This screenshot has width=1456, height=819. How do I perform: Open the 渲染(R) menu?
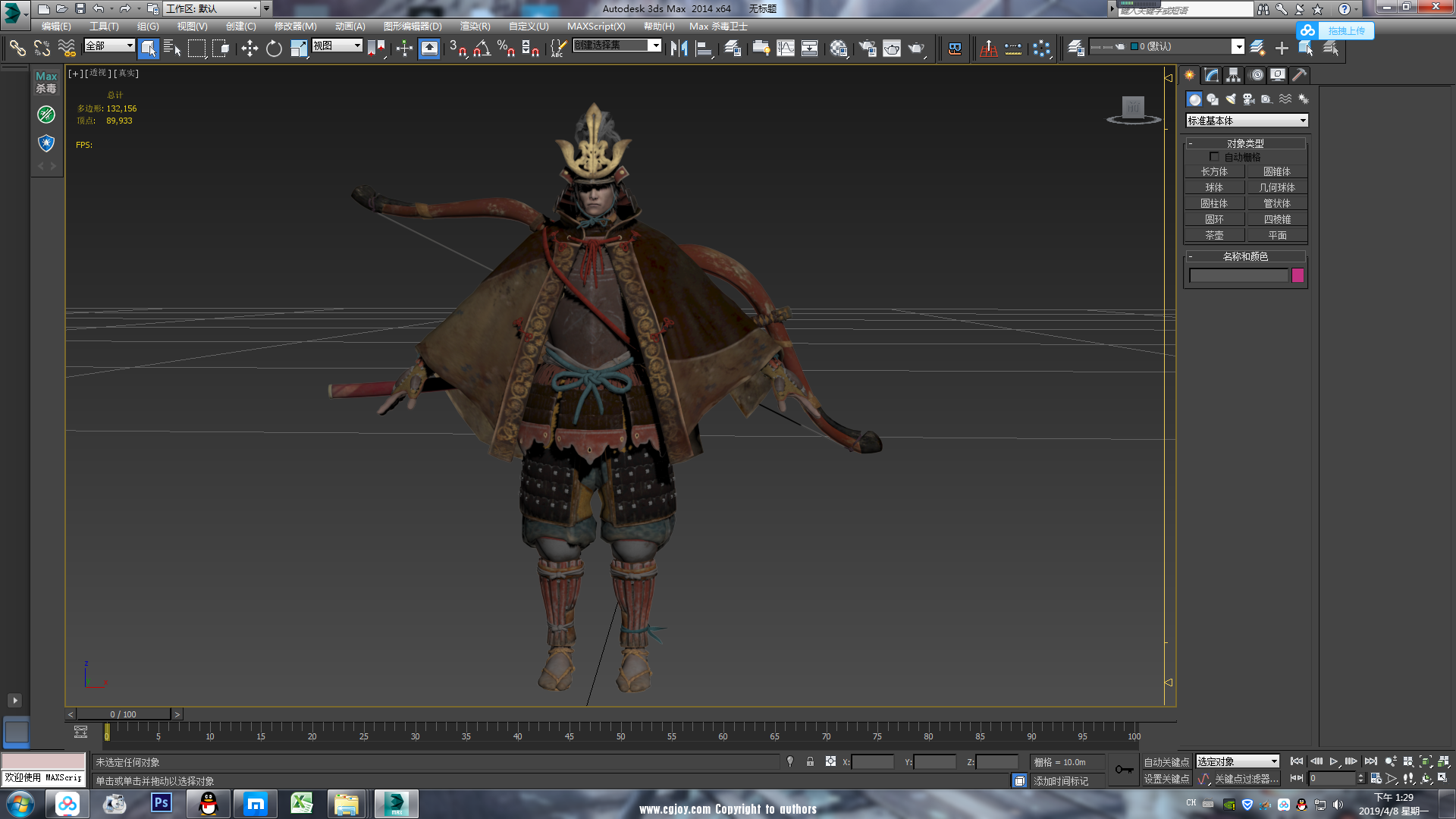pos(475,26)
